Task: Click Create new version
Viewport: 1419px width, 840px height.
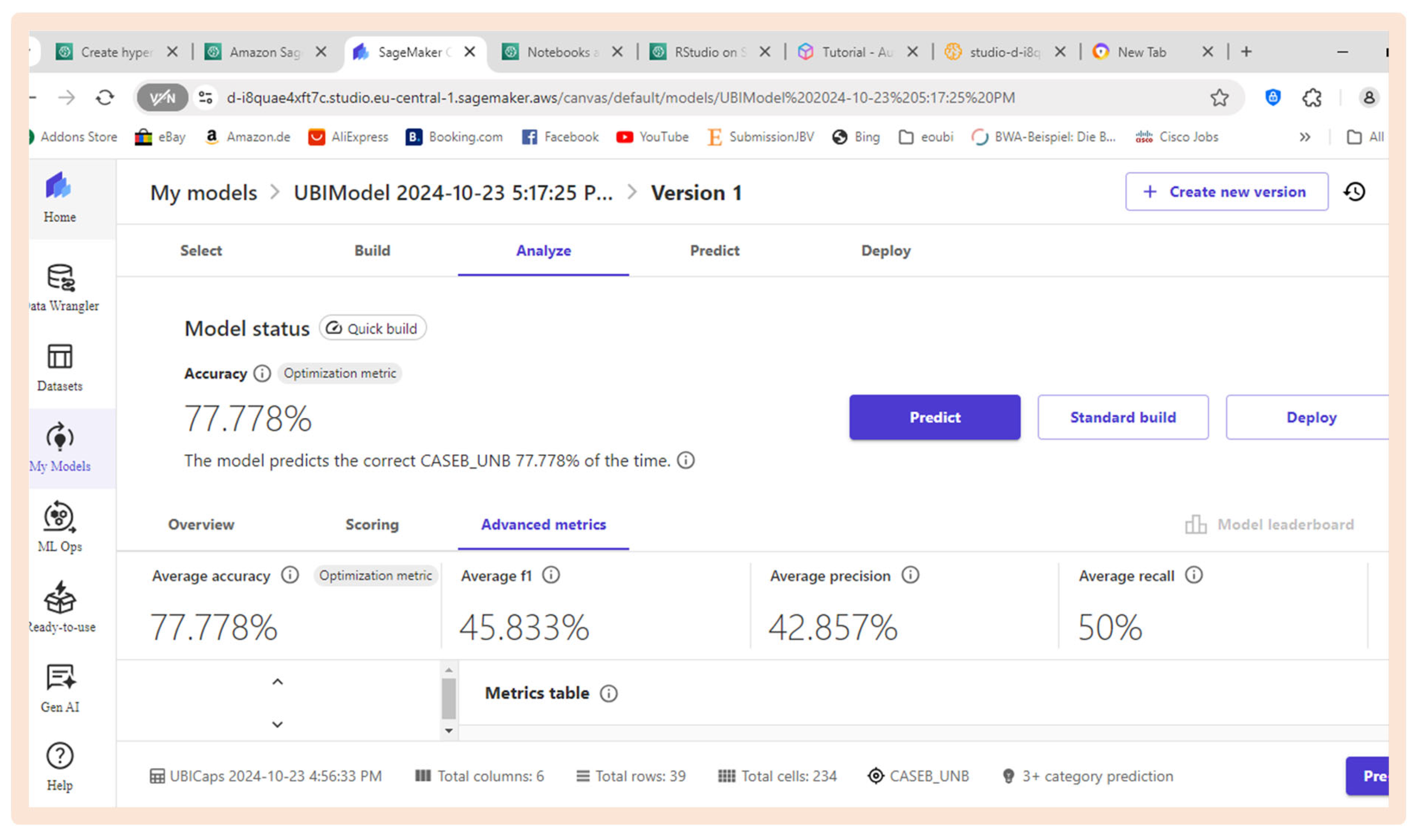Action: (x=1226, y=191)
